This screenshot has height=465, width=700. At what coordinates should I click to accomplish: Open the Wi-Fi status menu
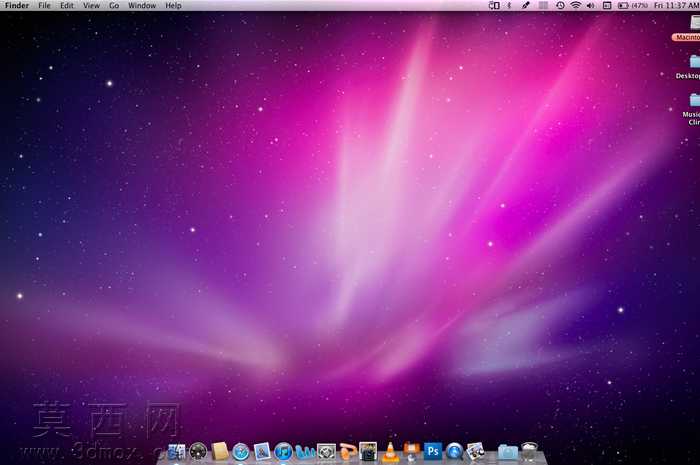576,5
